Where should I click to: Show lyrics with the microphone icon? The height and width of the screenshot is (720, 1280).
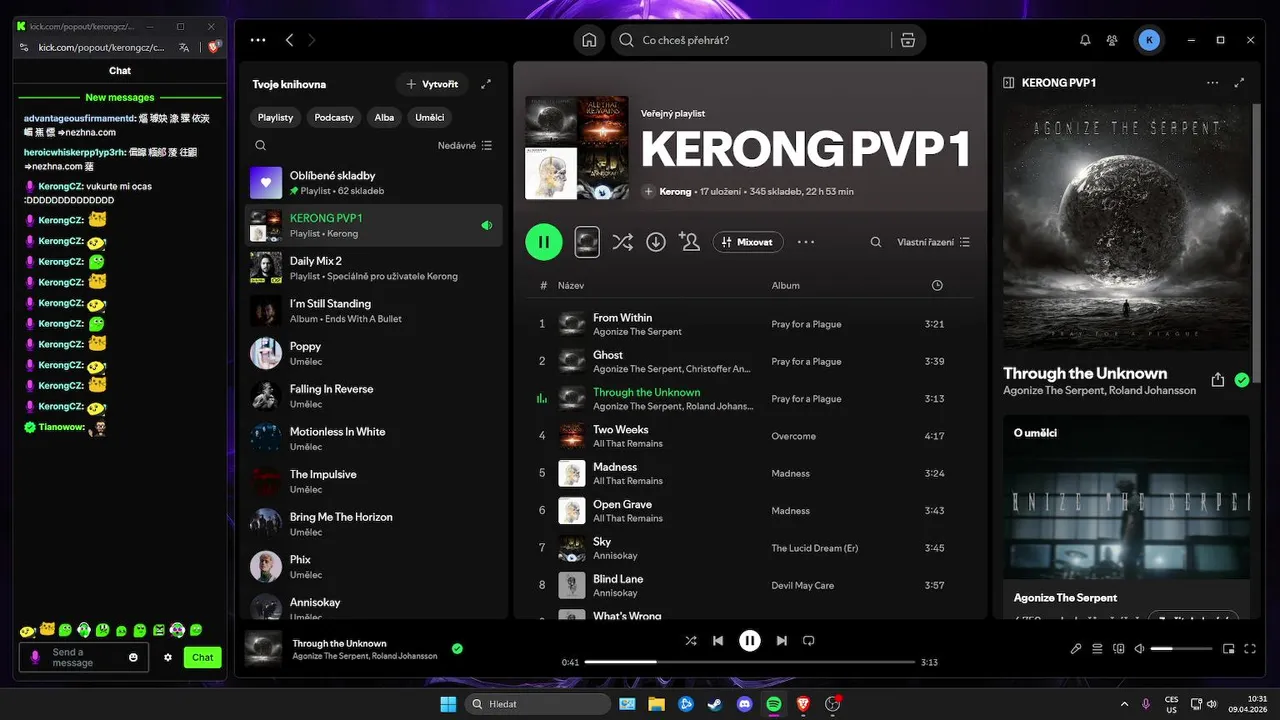1076,649
